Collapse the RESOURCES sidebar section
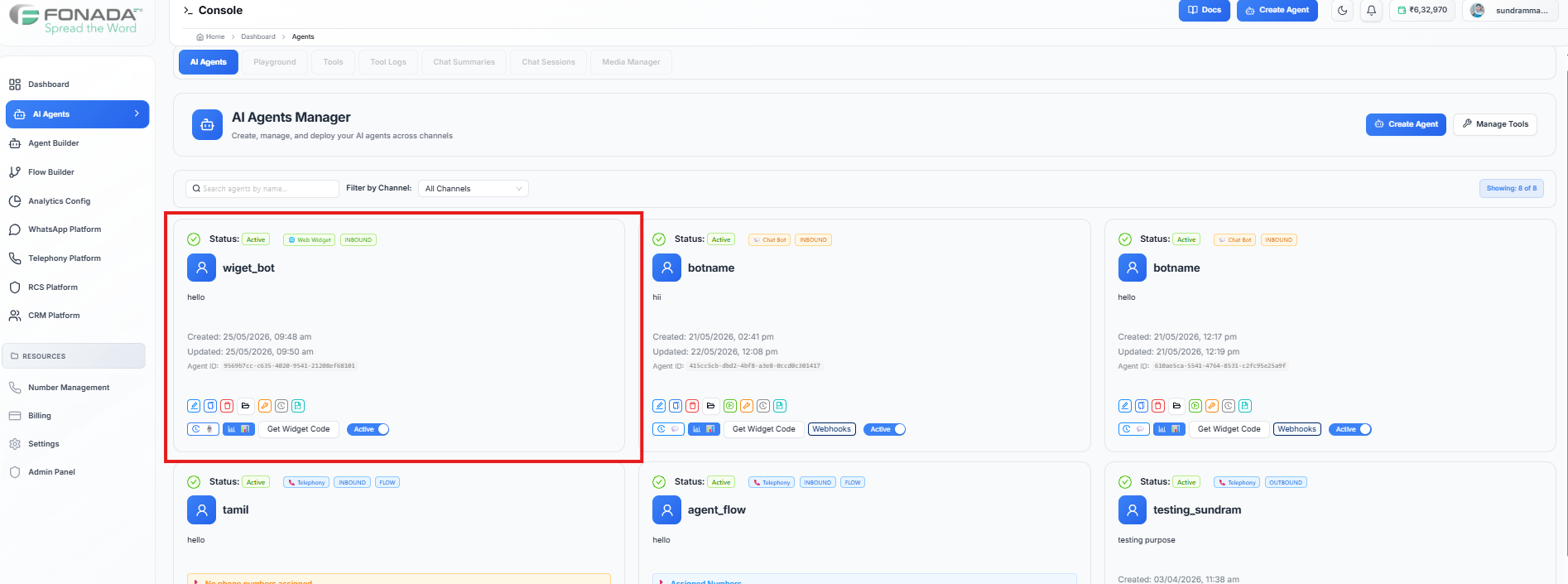Screen dimensions: 1568x584 74,356
